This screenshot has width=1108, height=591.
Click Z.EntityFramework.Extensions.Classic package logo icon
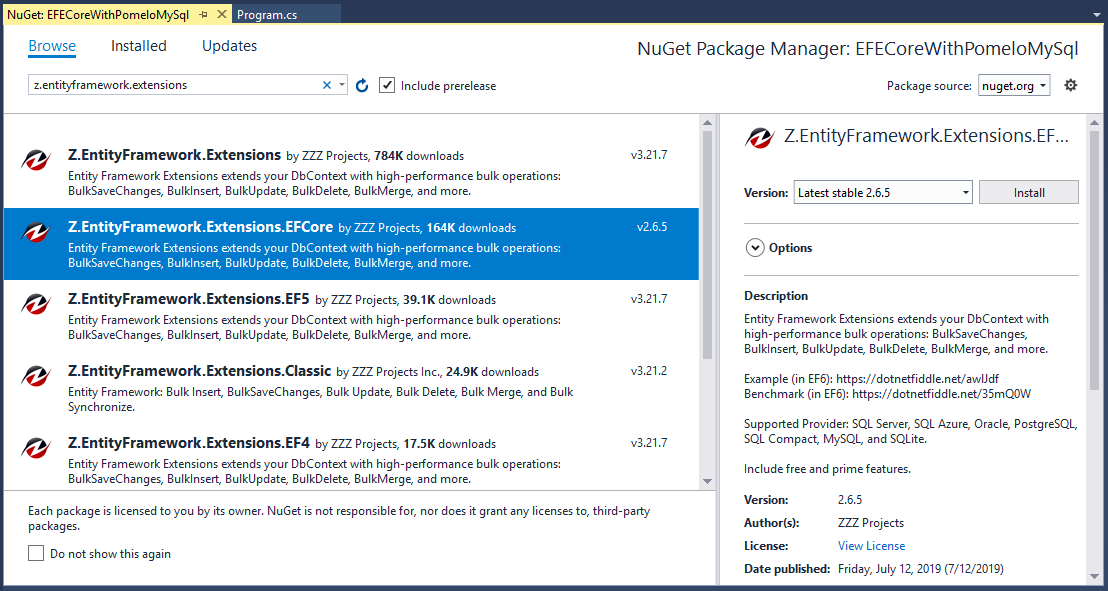pyautogui.click(x=35, y=377)
